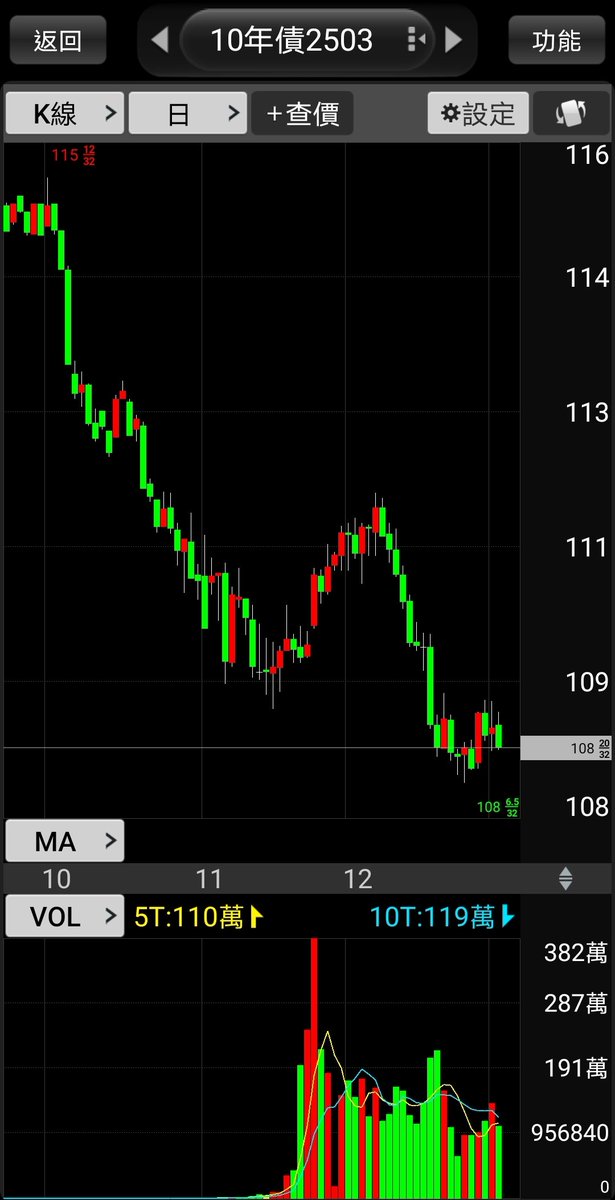This screenshot has height=1200, width=615.
Task: Expand the MA indicator selector
Action: point(65,841)
